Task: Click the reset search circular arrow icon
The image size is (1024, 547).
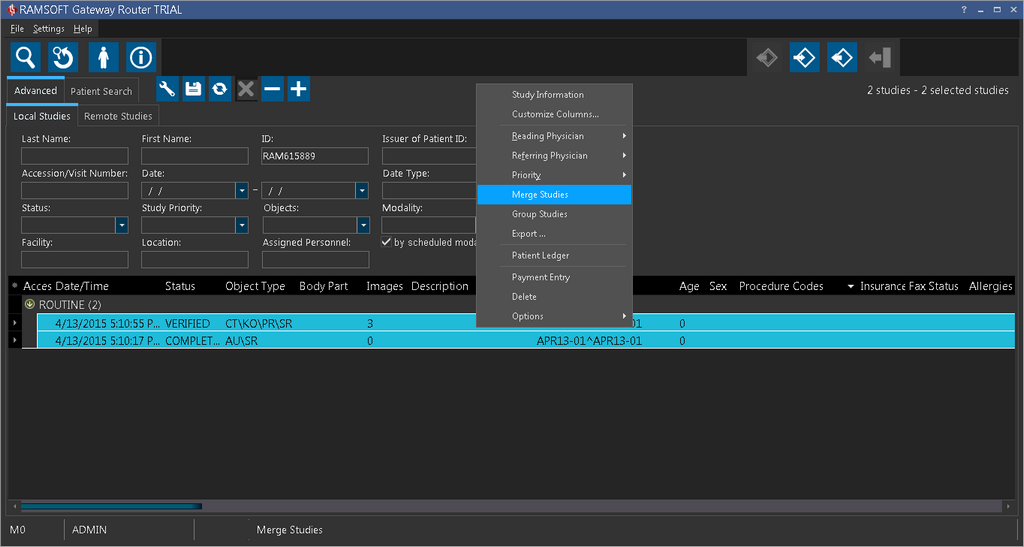Action: coord(63,57)
